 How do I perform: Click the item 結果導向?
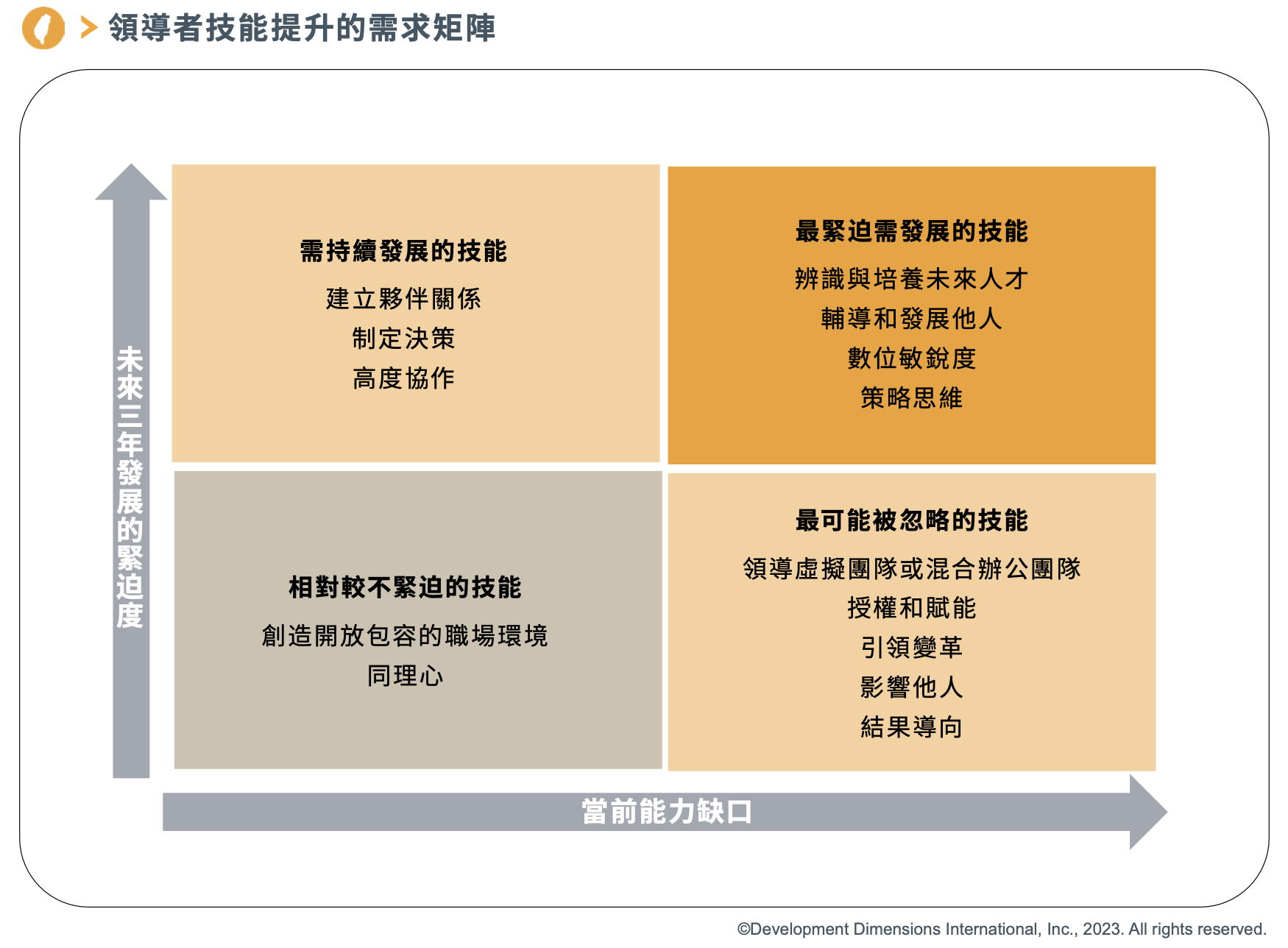click(911, 727)
